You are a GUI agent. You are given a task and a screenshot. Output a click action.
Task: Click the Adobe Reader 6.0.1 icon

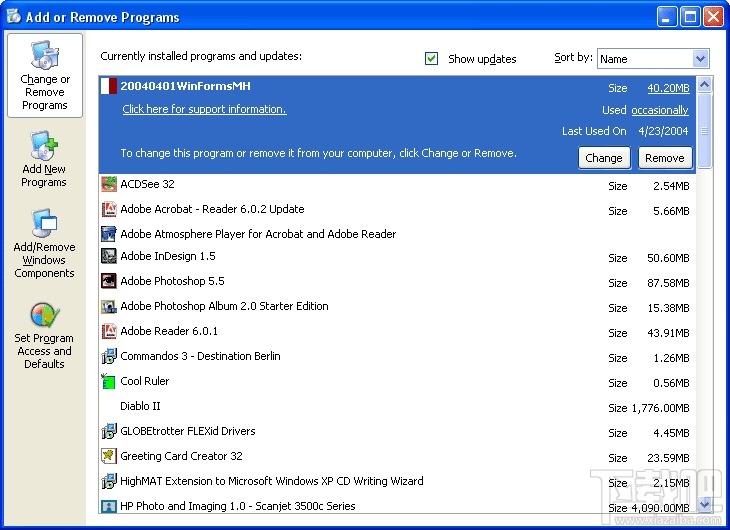tap(109, 332)
